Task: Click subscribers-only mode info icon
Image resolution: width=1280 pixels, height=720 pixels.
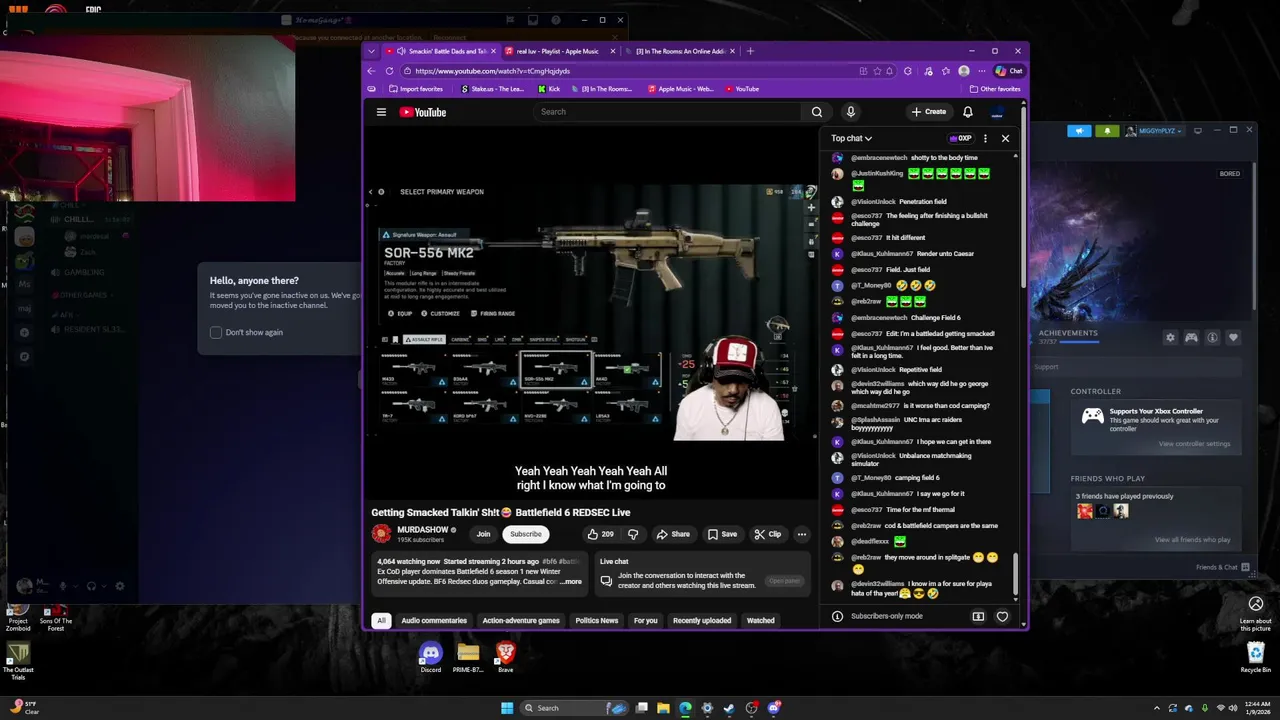Action: pyautogui.click(x=837, y=616)
